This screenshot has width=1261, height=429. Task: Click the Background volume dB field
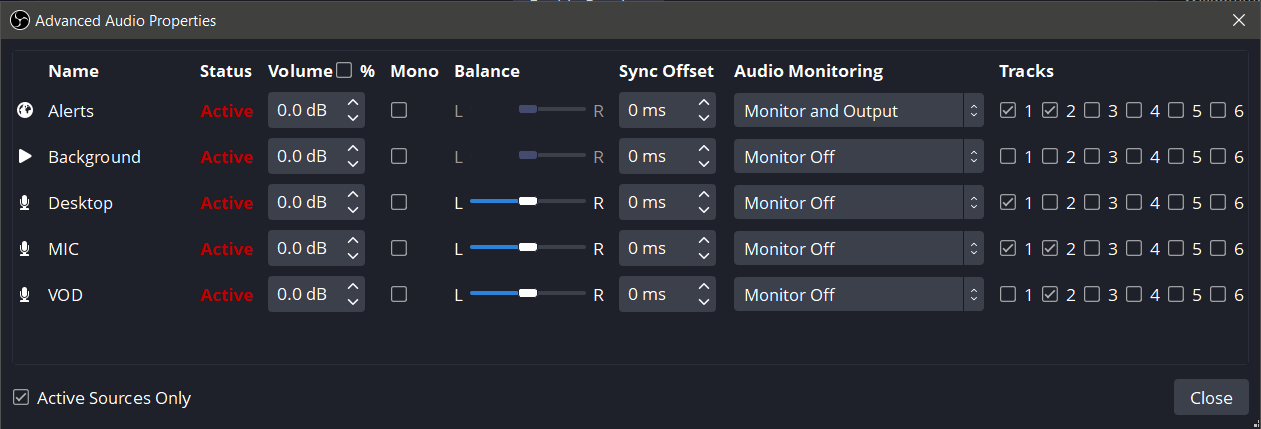point(303,157)
